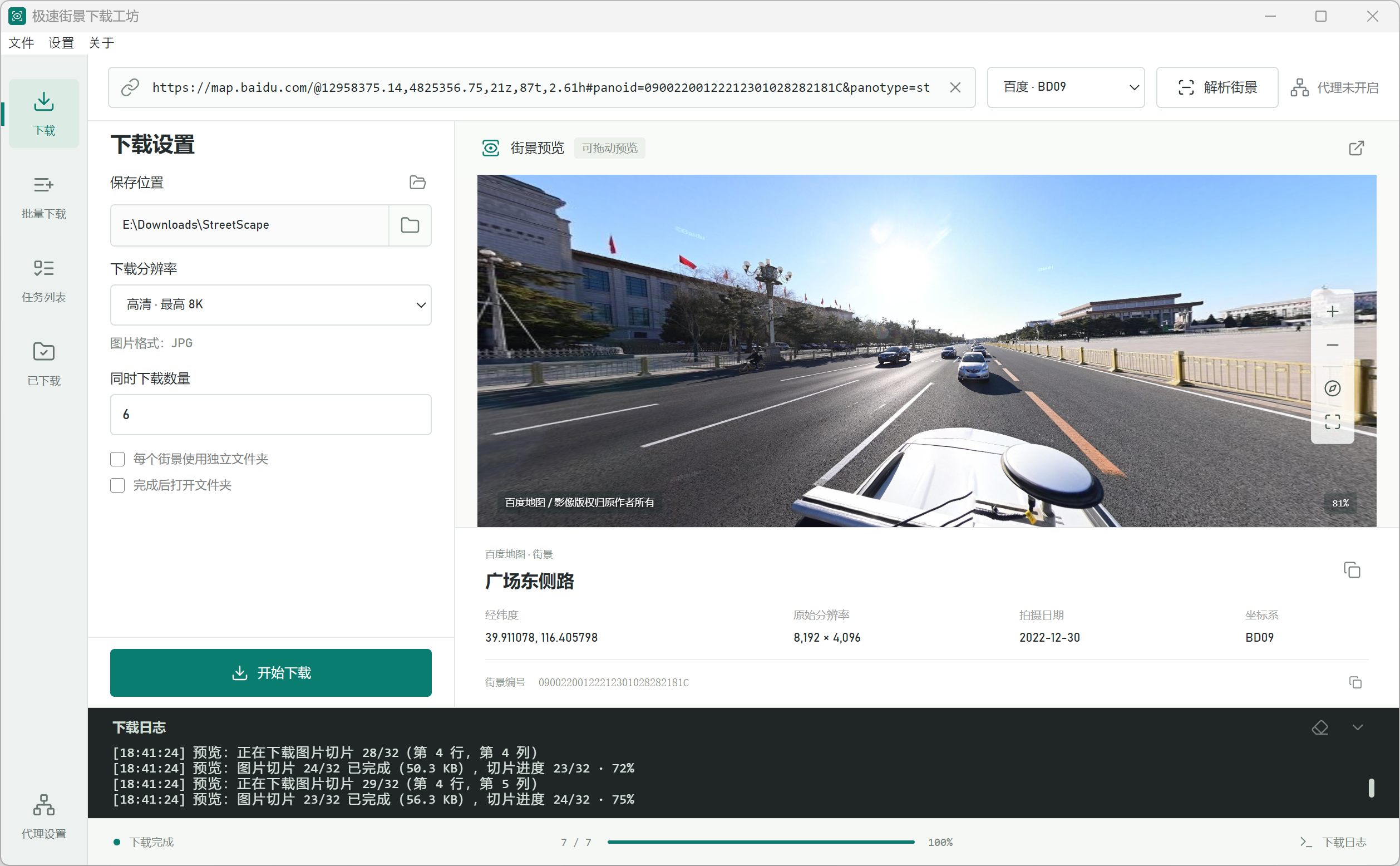The width and height of the screenshot is (1400, 866).
Task: Toggle fullscreen on the street view preview
Action: click(1333, 422)
